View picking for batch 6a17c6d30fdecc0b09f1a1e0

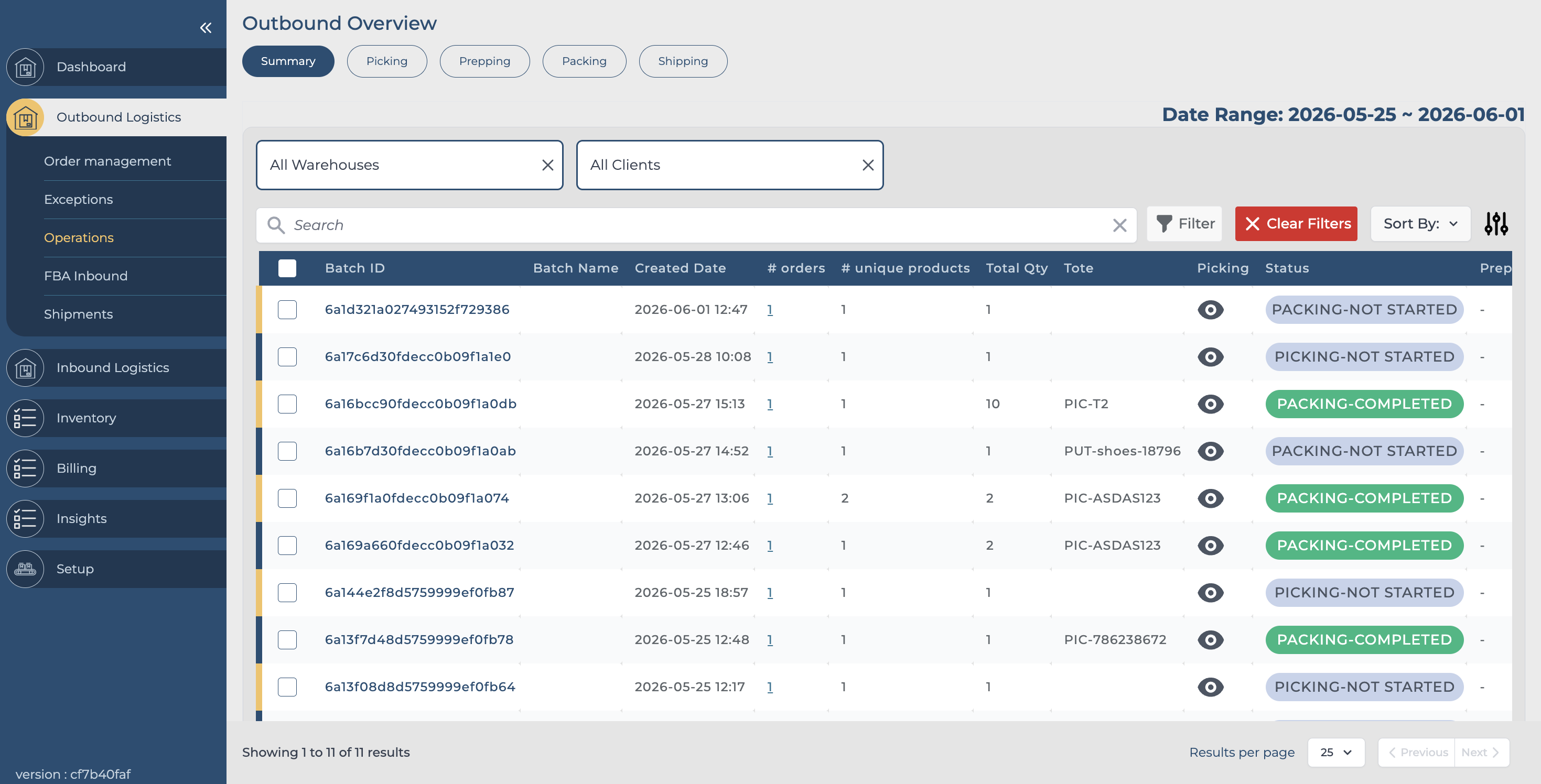coord(1210,357)
